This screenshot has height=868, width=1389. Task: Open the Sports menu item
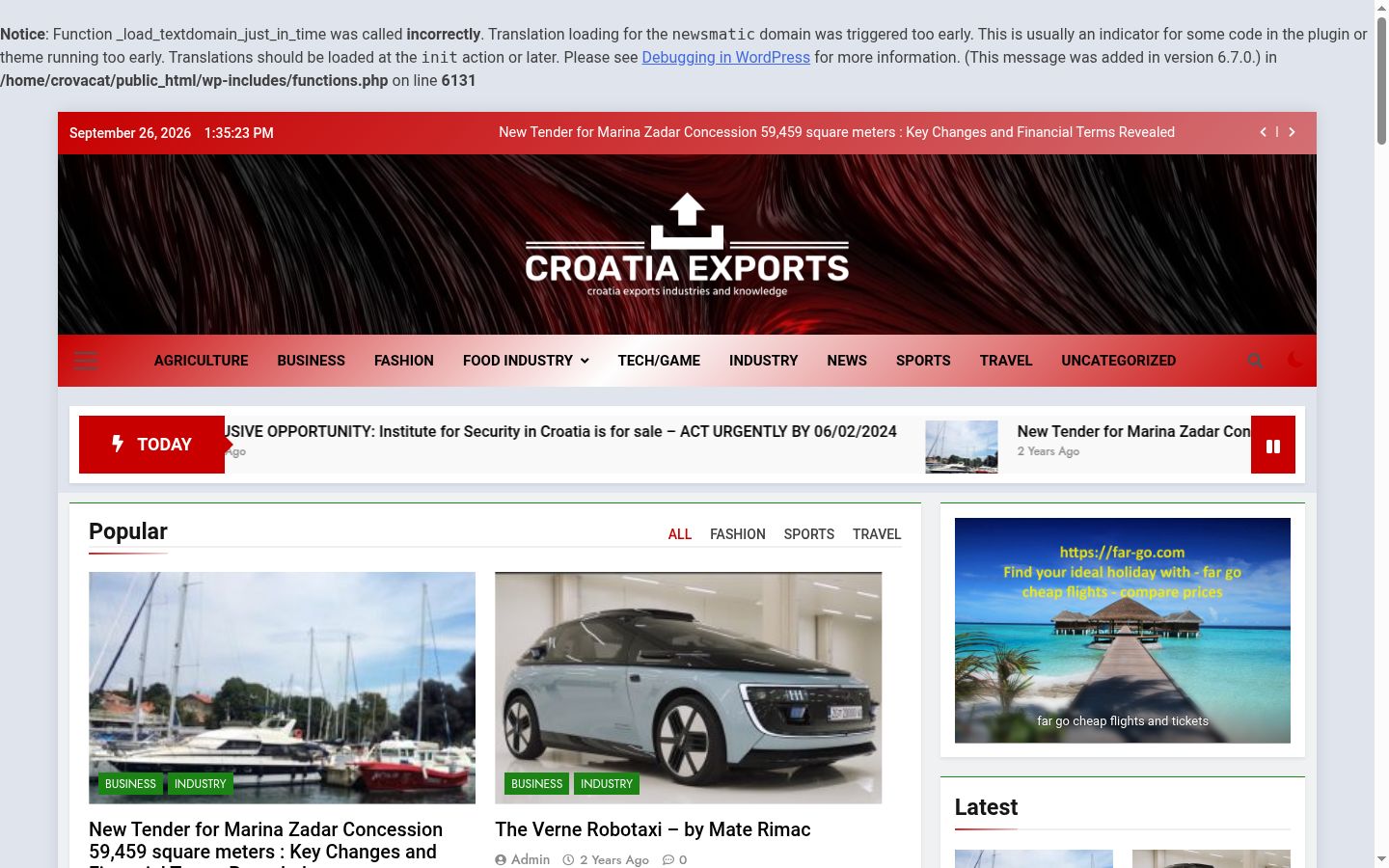(923, 361)
